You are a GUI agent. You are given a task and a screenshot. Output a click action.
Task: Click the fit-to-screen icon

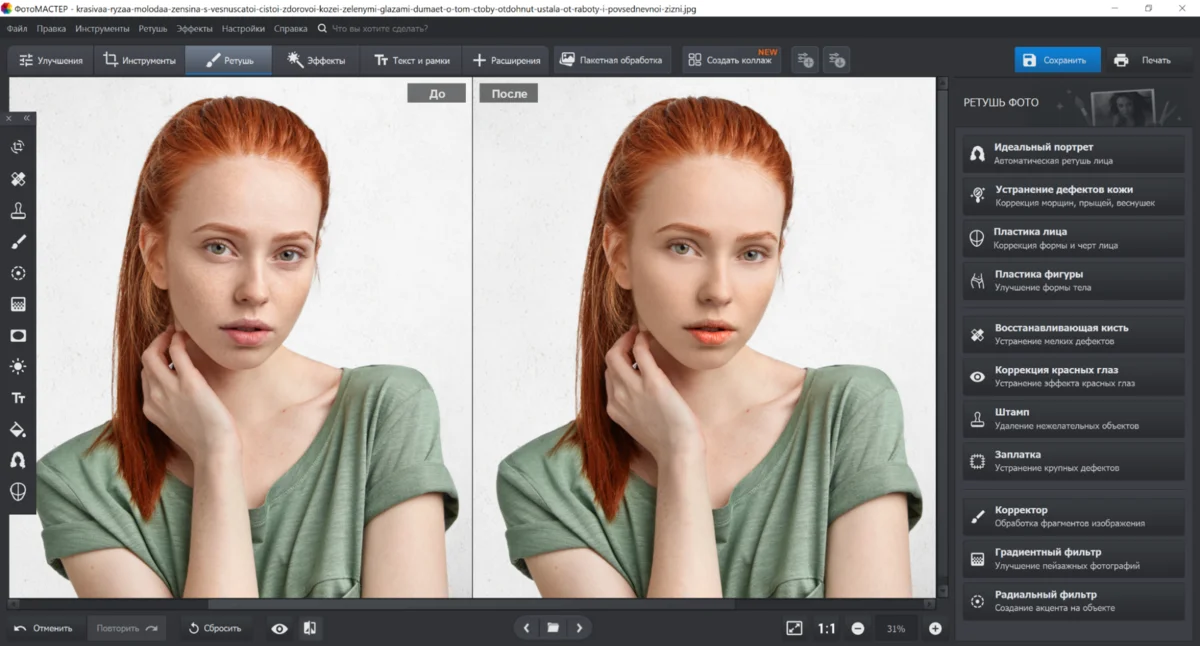(x=794, y=628)
